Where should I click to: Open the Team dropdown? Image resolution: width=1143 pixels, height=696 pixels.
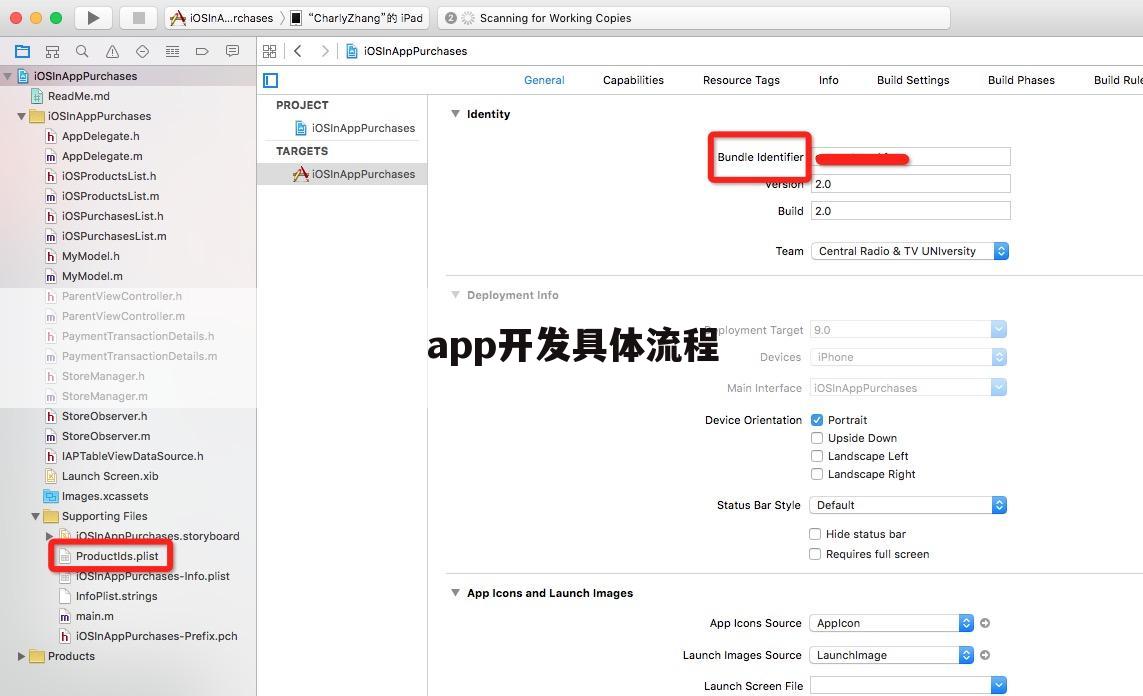[910, 251]
